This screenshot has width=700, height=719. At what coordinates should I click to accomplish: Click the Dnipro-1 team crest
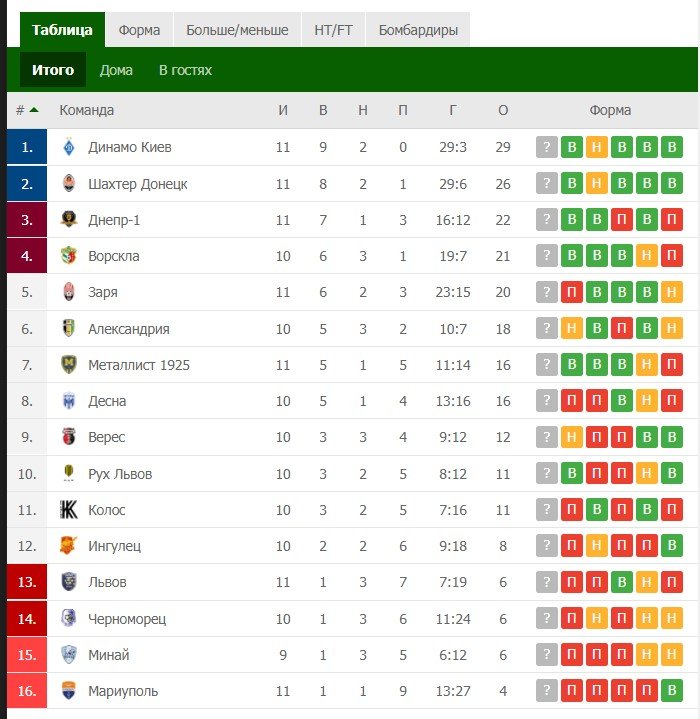pyautogui.click(x=69, y=220)
